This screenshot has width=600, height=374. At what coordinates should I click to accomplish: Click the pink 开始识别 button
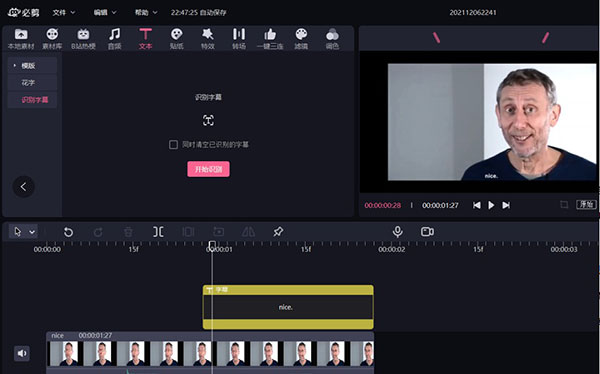[x=209, y=169]
